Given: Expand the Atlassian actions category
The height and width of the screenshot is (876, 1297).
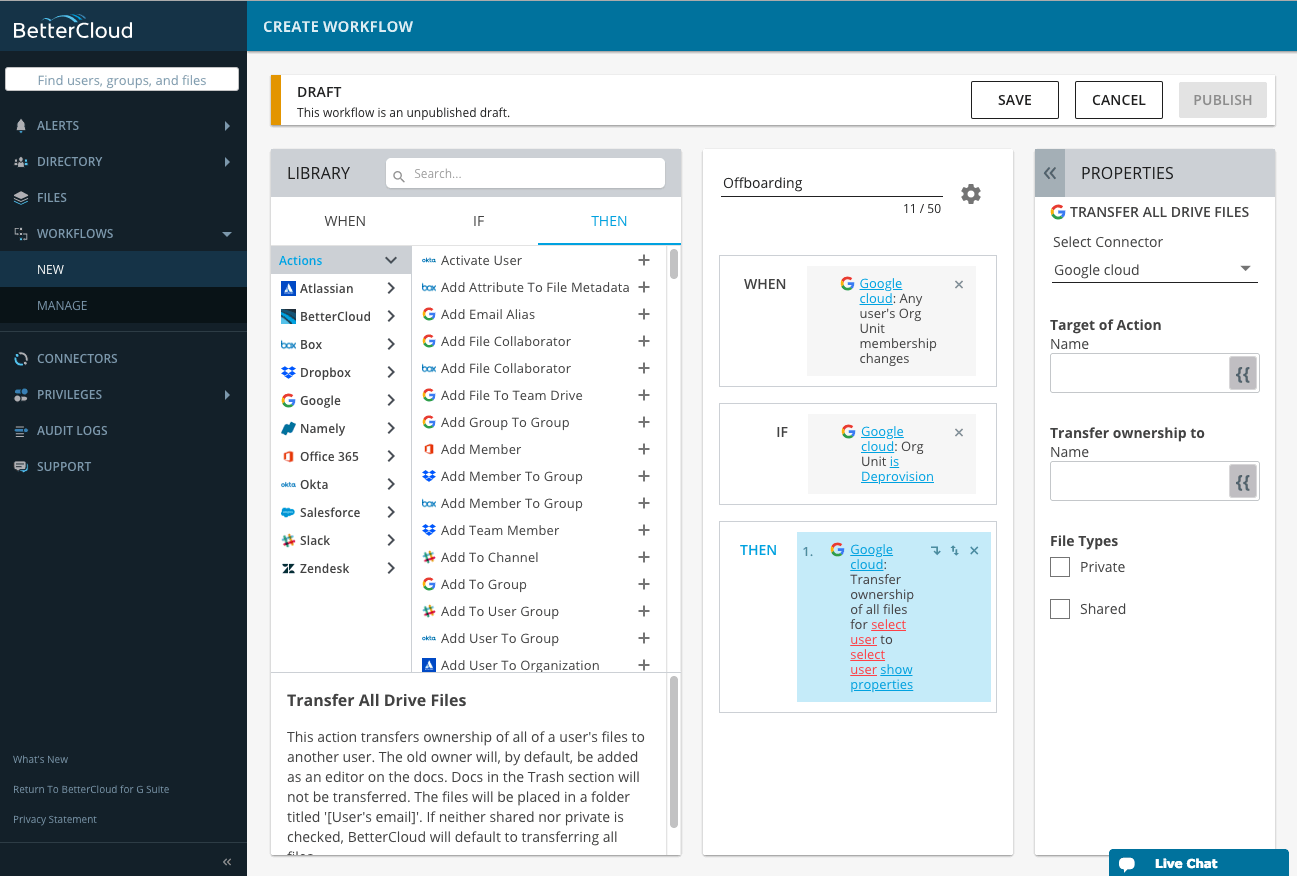Looking at the screenshot, I should (391, 288).
